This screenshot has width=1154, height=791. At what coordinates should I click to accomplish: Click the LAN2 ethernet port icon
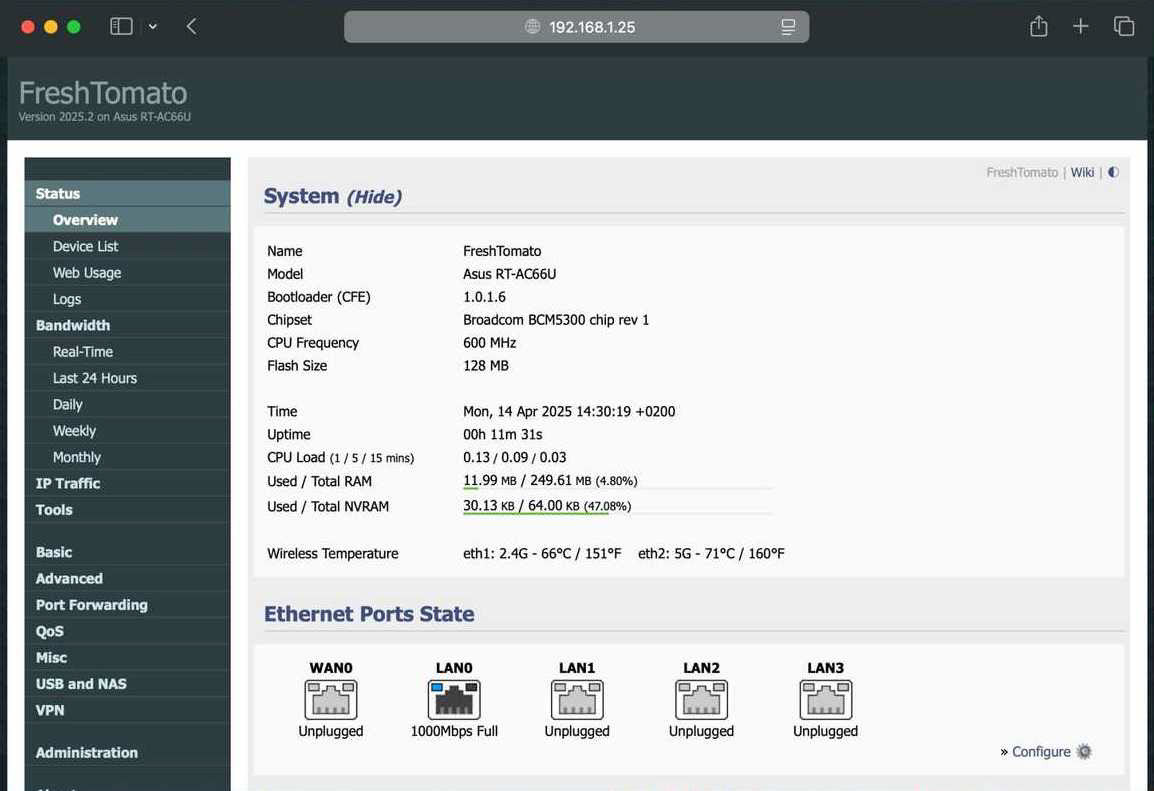[701, 699]
